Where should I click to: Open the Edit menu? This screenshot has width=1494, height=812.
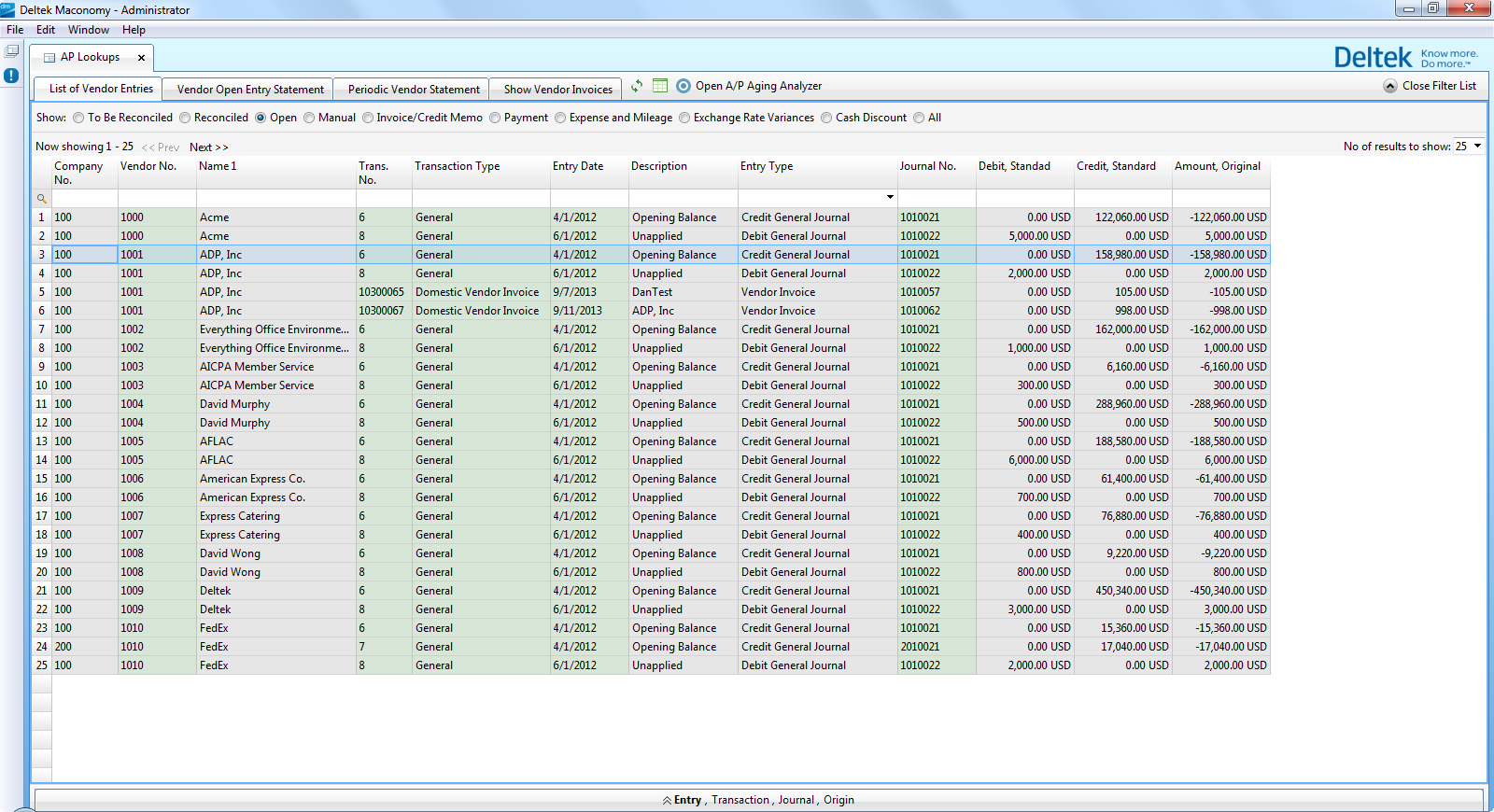pos(46,30)
